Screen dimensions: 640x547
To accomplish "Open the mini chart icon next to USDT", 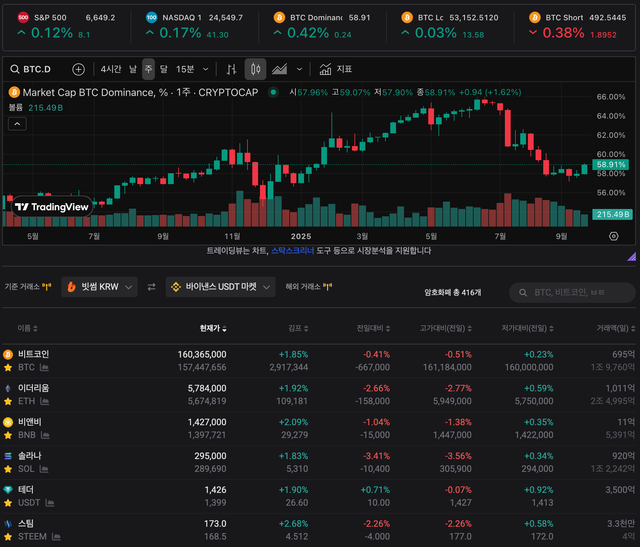I will pyautogui.click(x=50, y=503).
